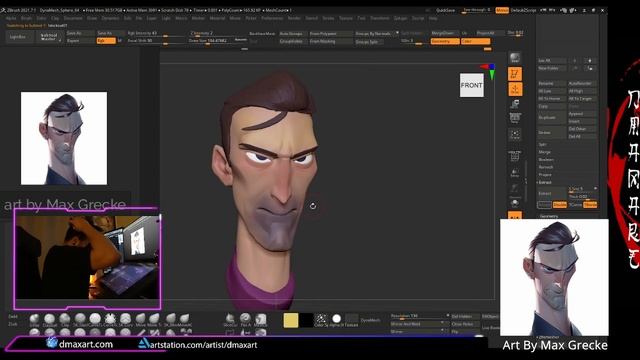Open the Document menu
The width and height of the screenshot is (640, 360).
click(73, 18)
